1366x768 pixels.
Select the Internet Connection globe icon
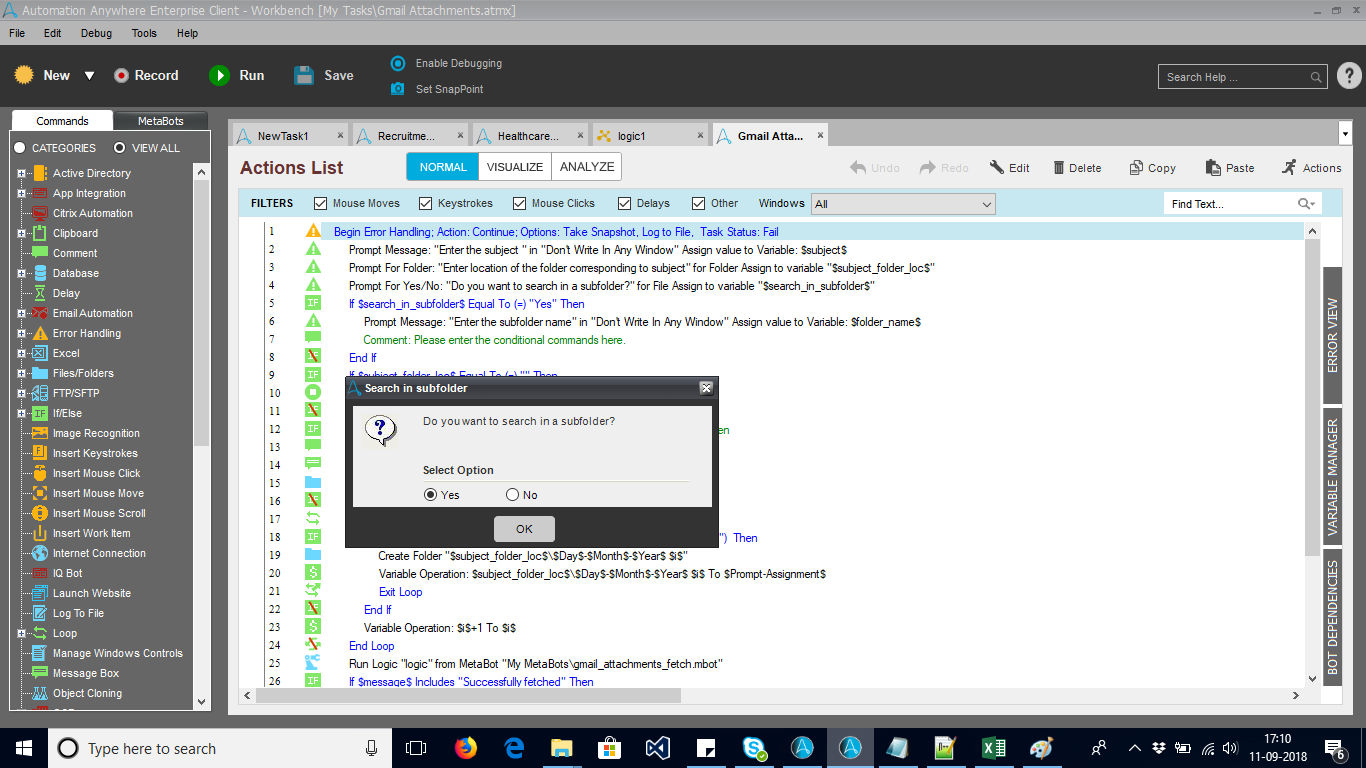(40, 553)
